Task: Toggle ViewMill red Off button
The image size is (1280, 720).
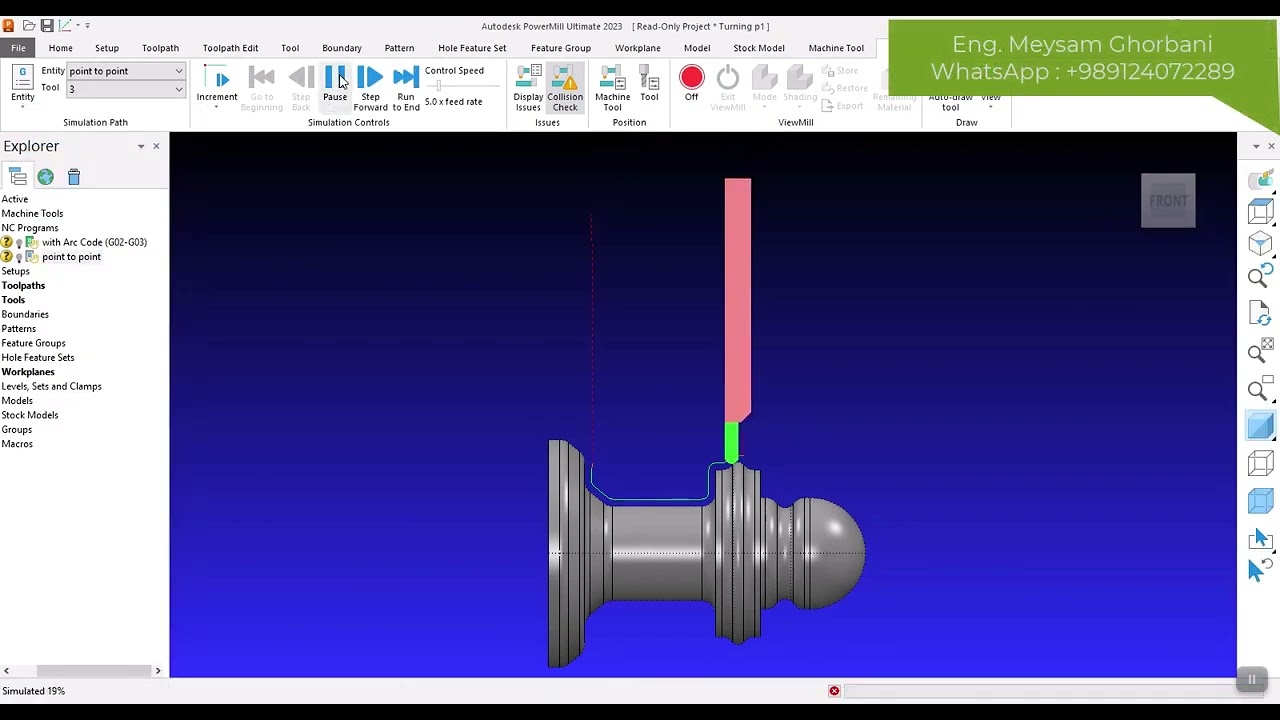Action: click(x=691, y=83)
